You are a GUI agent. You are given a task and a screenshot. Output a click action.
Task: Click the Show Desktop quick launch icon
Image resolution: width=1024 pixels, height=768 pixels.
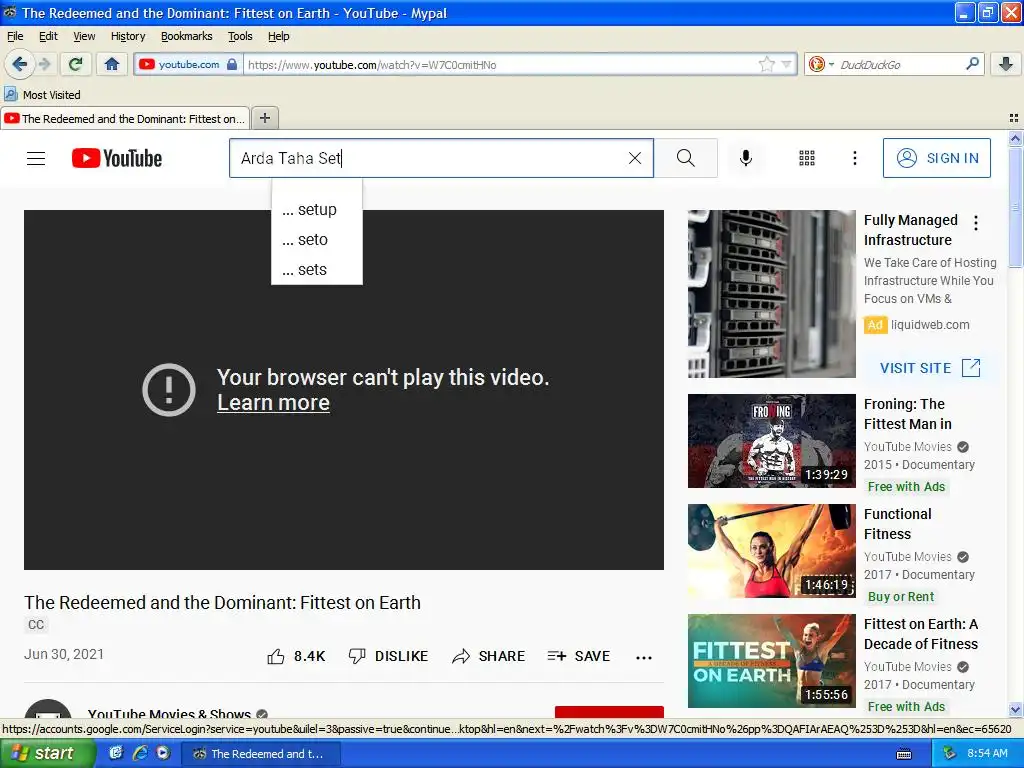tap(116, 753)
